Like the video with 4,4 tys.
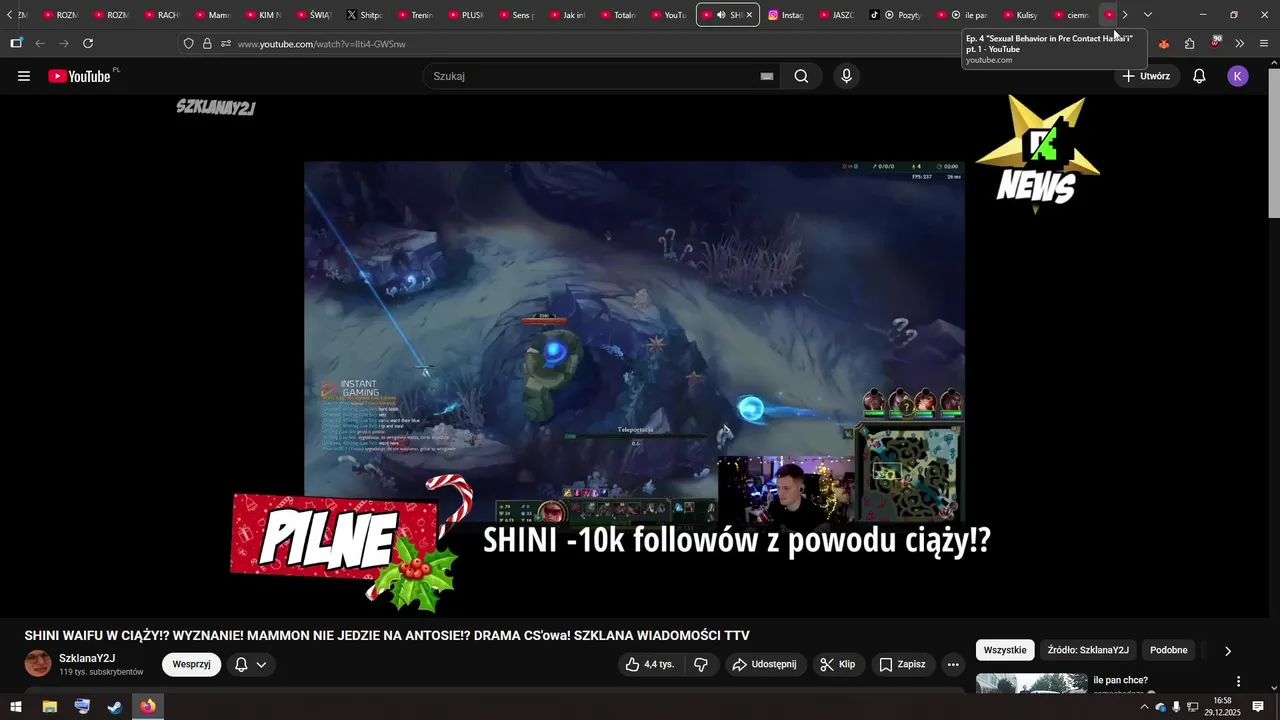Image resolution: width=1280 pixels, height=720 pixels. 650,664
